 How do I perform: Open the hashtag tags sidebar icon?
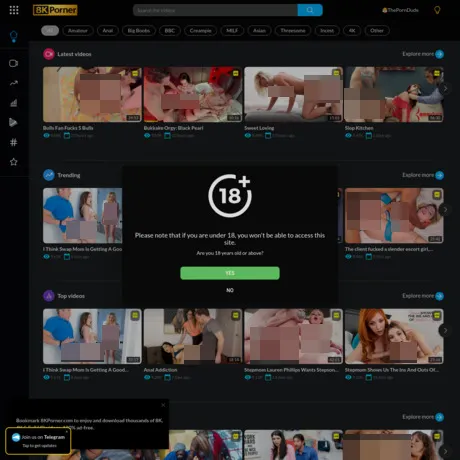13,142
